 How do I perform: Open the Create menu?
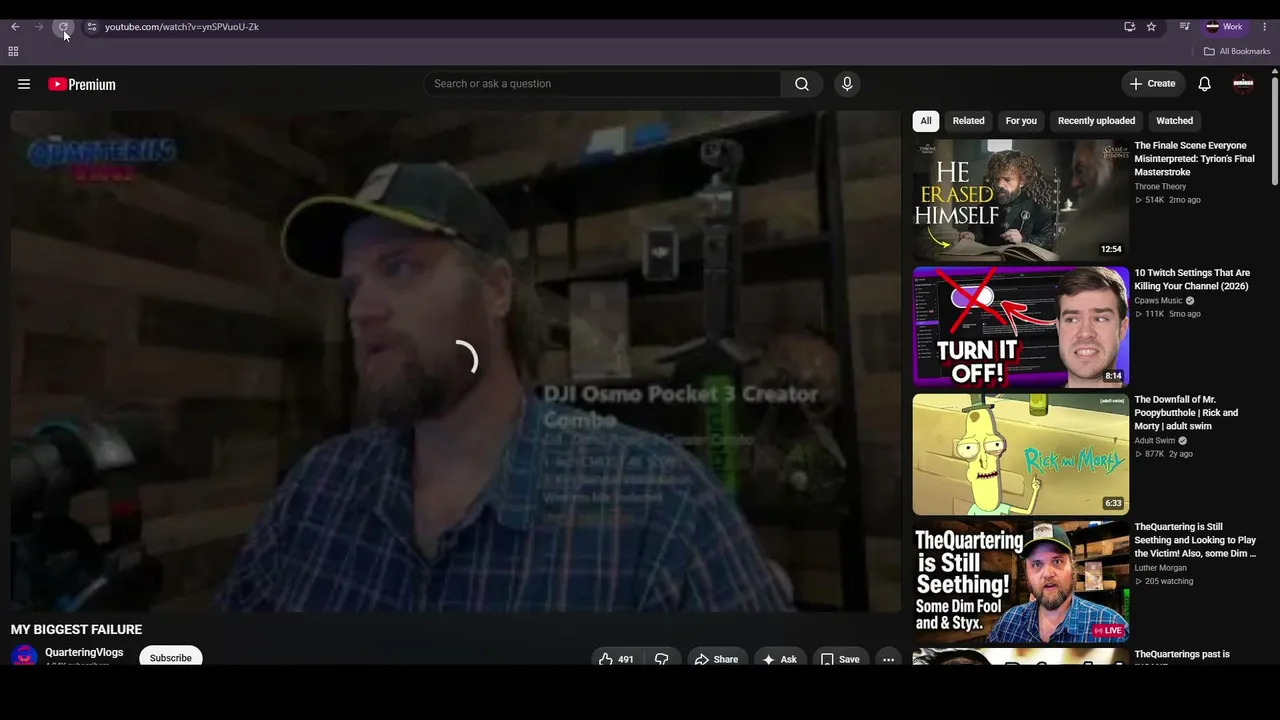coord(1153,84)
